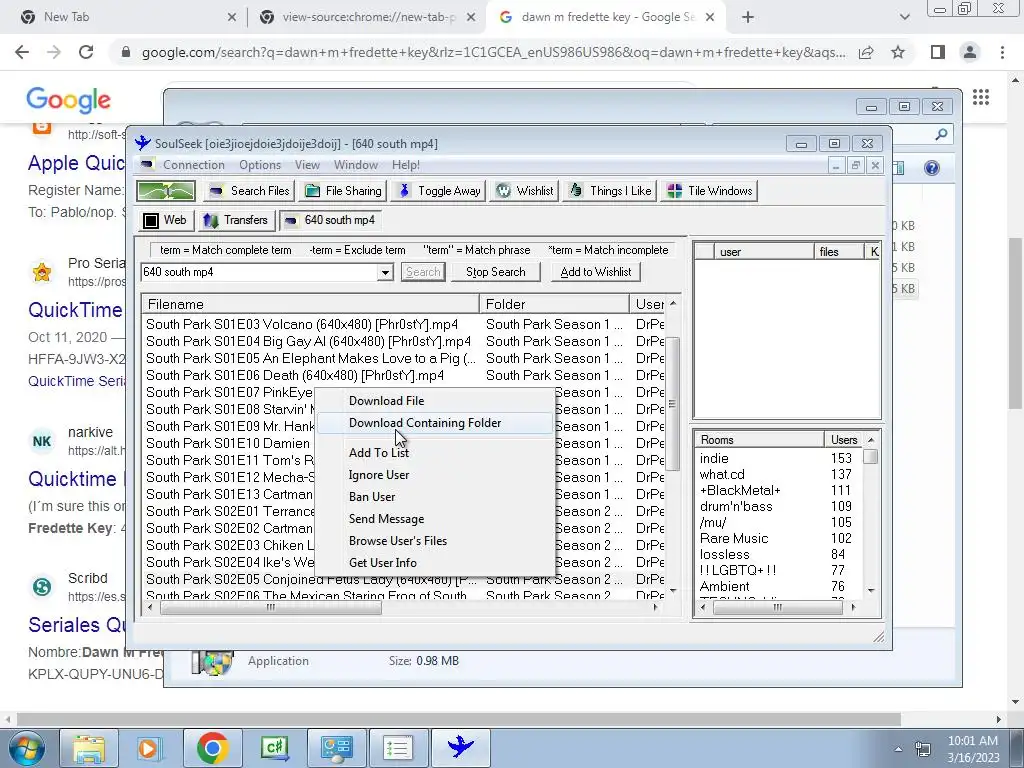Open a new Chrome tab with plus
1024x768 pixels.
[x=748, y=18]
